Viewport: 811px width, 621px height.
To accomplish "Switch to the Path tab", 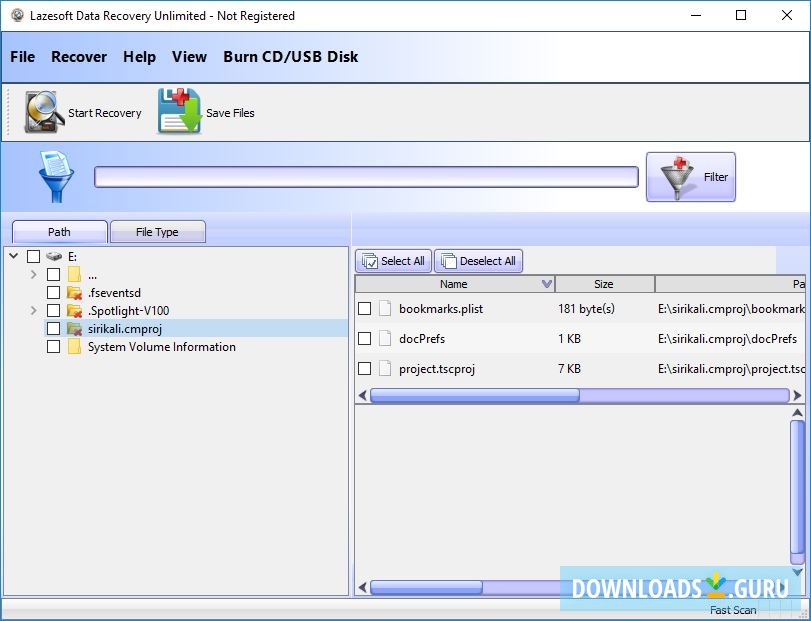I will click(59, 232).
